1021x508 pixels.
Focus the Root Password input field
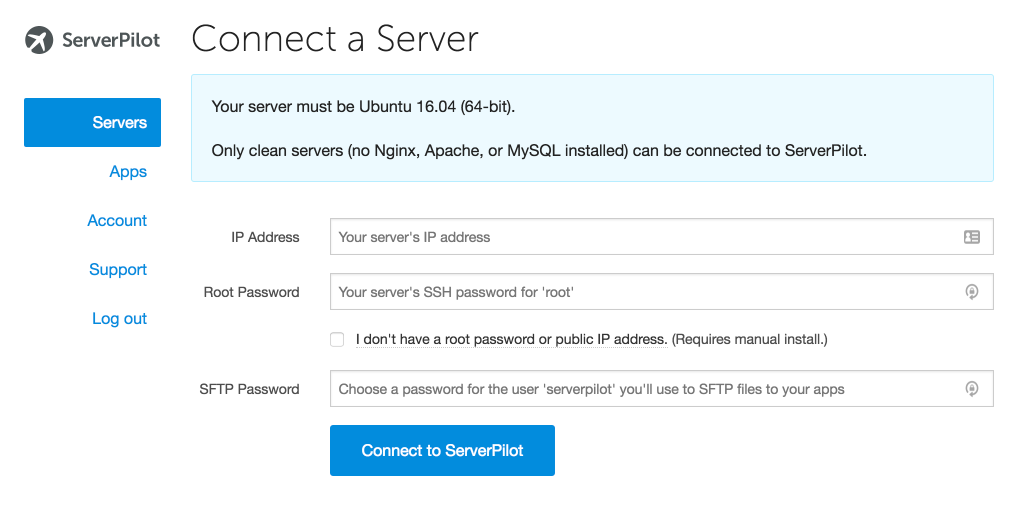pos(662,292)
